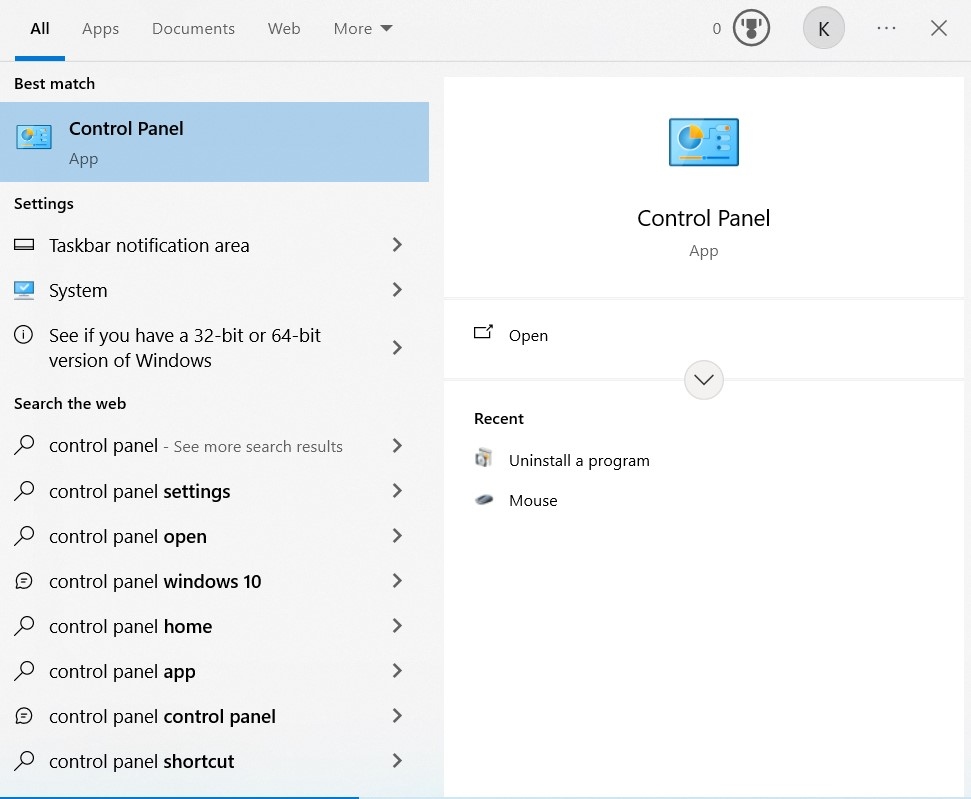Image resolution: width=971 pixels, height=799 pixels.
Task: Close the search panel
Action: [x=939, y=28]
